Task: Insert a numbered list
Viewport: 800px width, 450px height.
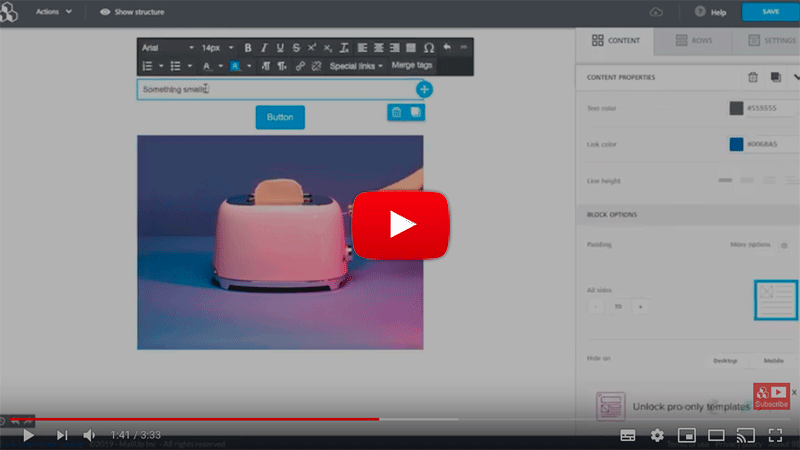Action: pyautogui.click(x=147, y=66)
